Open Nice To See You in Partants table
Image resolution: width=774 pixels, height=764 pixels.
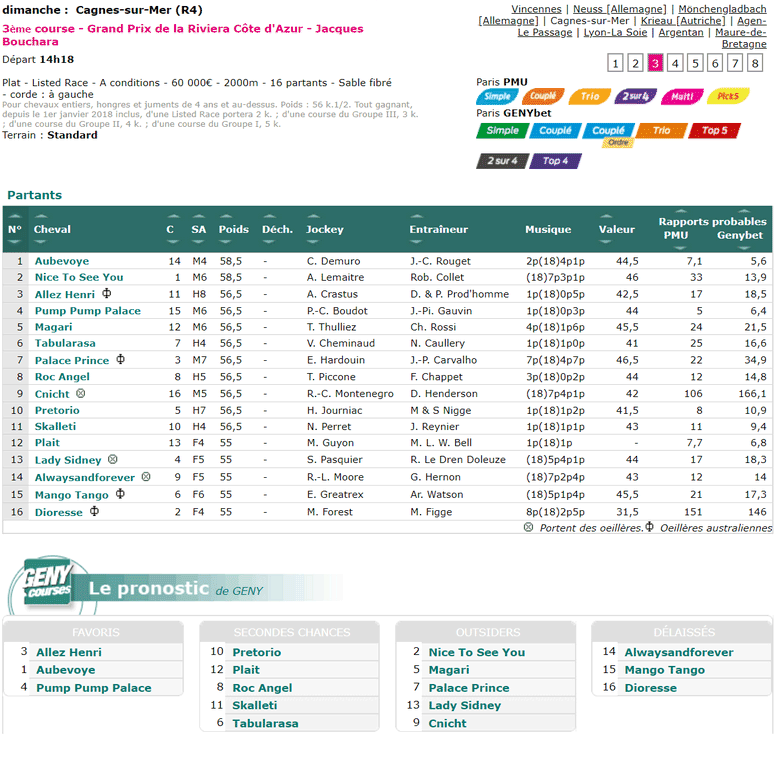pyautogui.click(x=79, y=277)
